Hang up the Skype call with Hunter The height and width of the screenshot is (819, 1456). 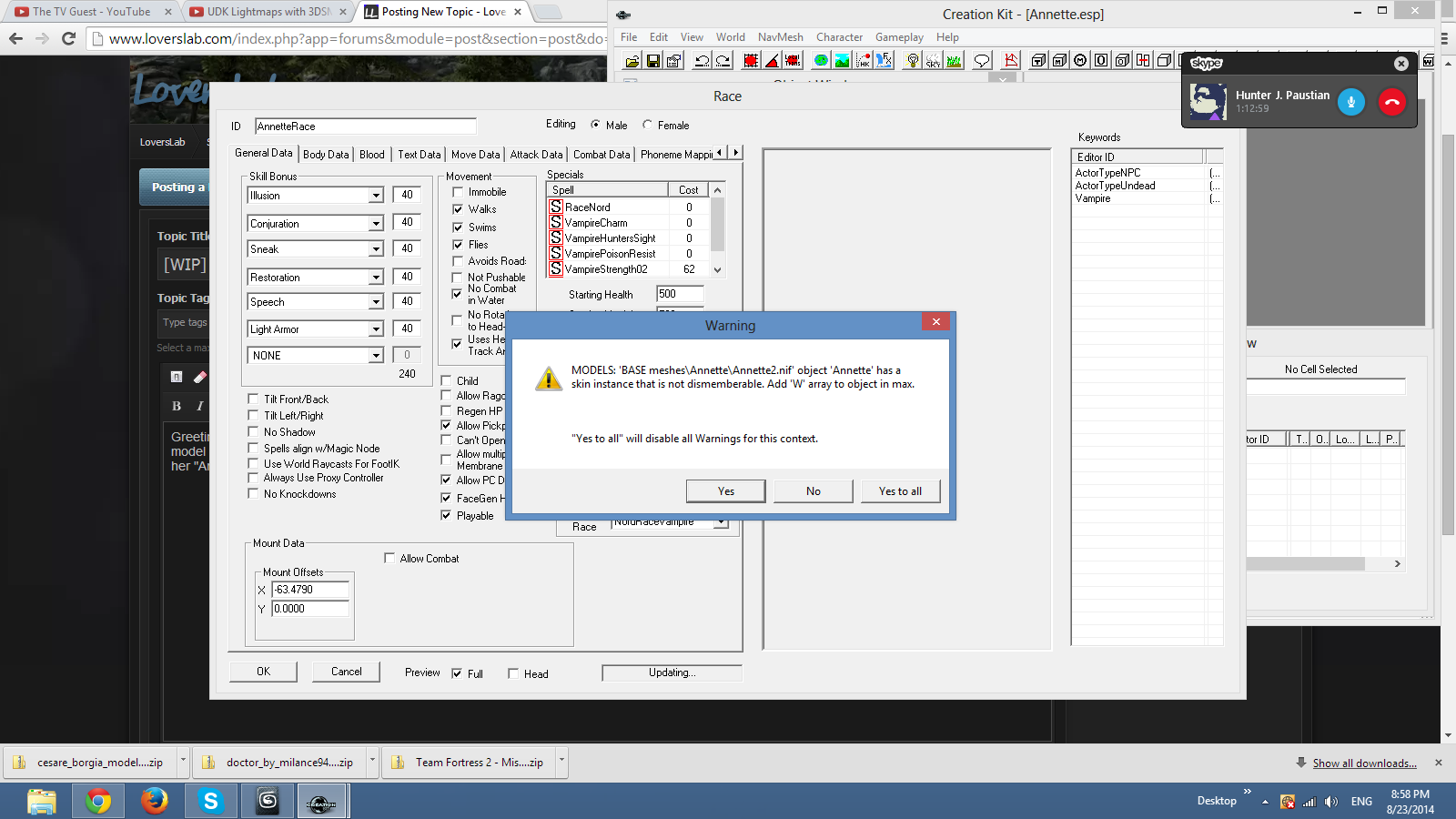(x=1392, y=102)
